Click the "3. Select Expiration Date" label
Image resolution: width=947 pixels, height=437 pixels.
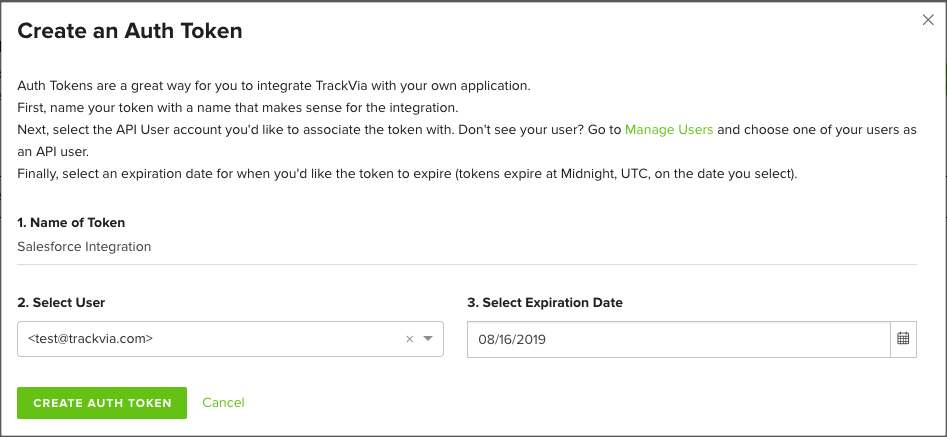pyautogui.click(x=545, y=302)
